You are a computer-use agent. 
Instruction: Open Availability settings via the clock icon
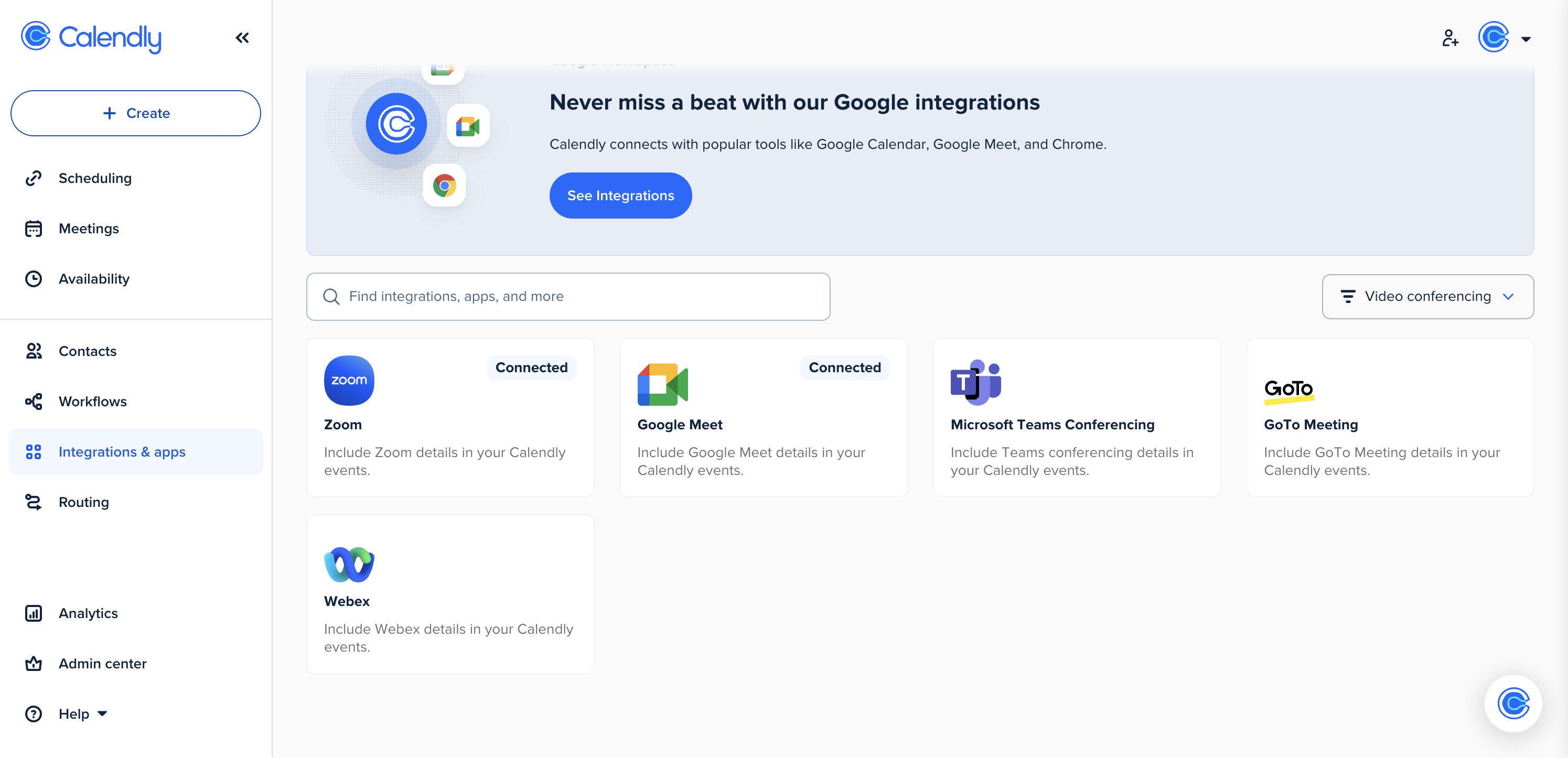[35, 279]
